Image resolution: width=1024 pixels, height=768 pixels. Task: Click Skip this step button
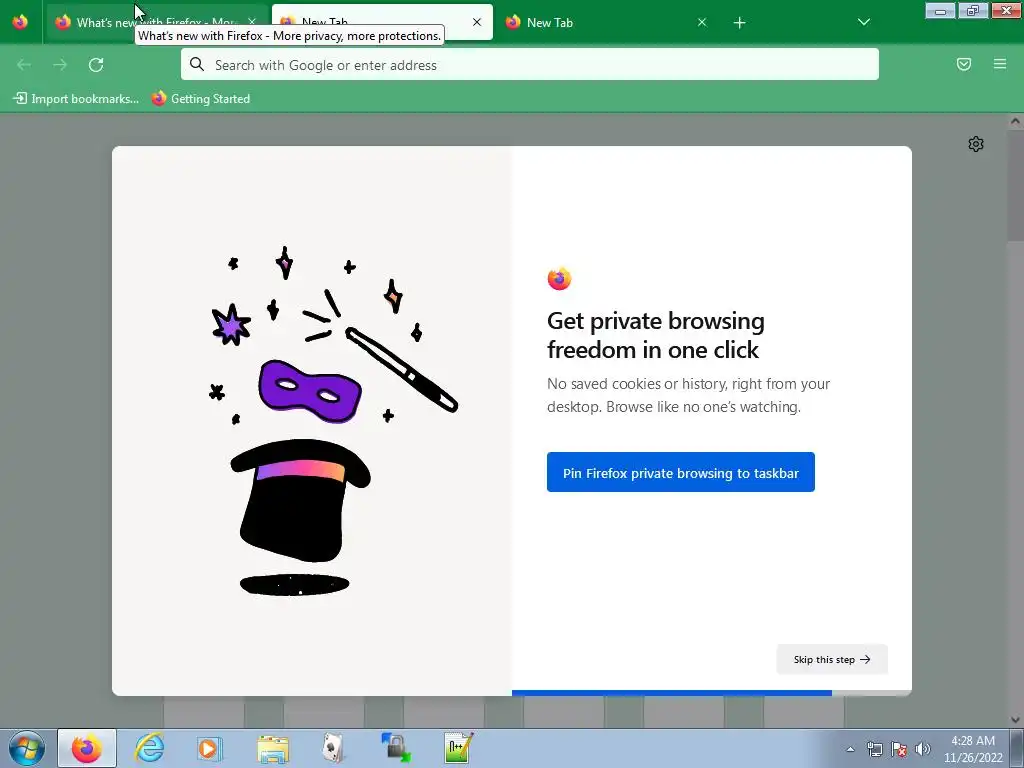pos(832,659)
